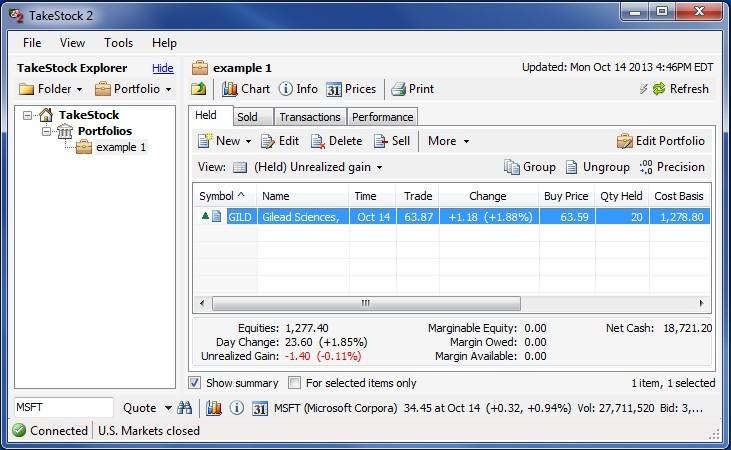
Task: Click the Edit Portfolio button
Action: coord(661,141)
